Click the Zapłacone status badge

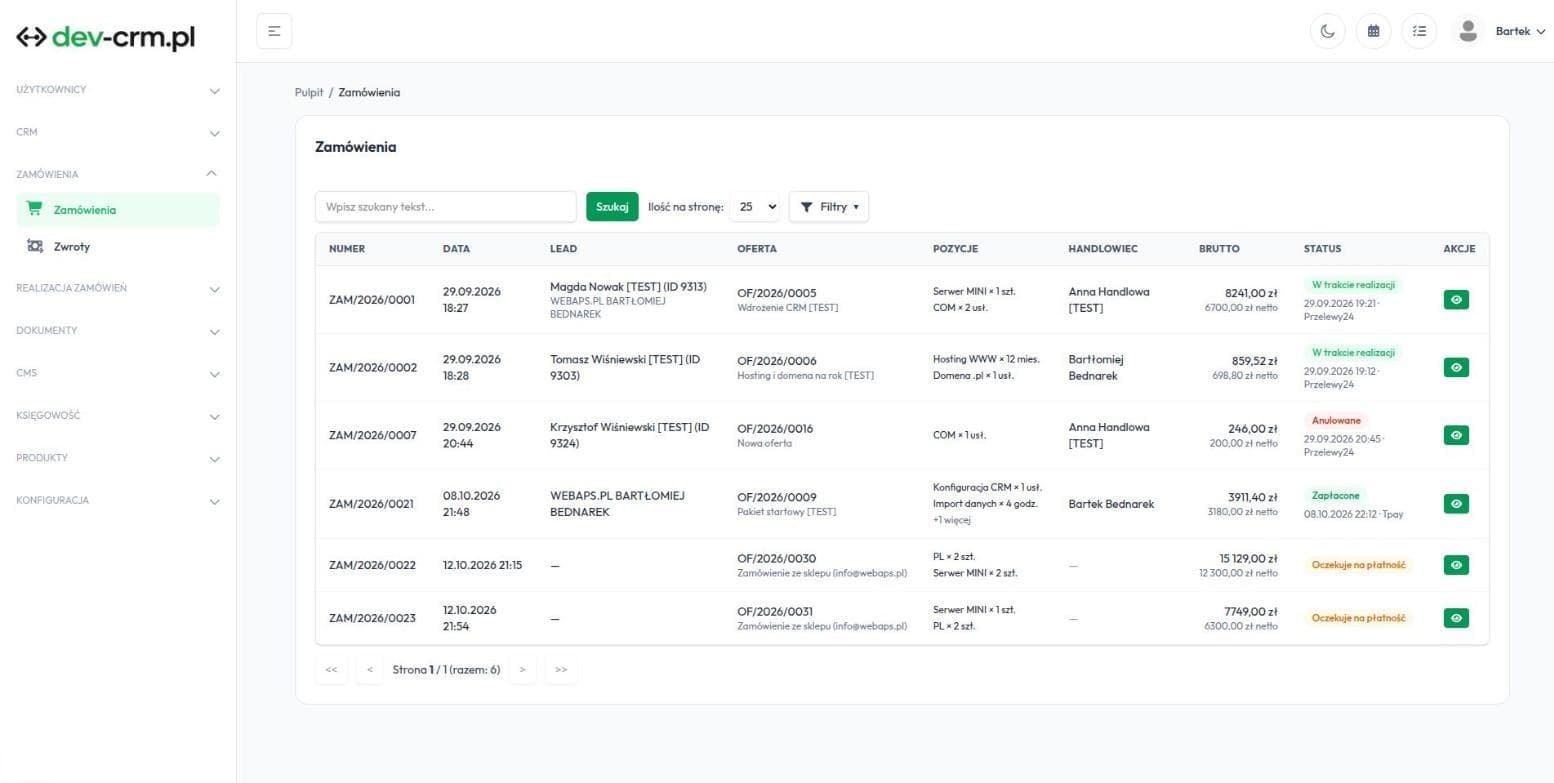[1335, 496]
